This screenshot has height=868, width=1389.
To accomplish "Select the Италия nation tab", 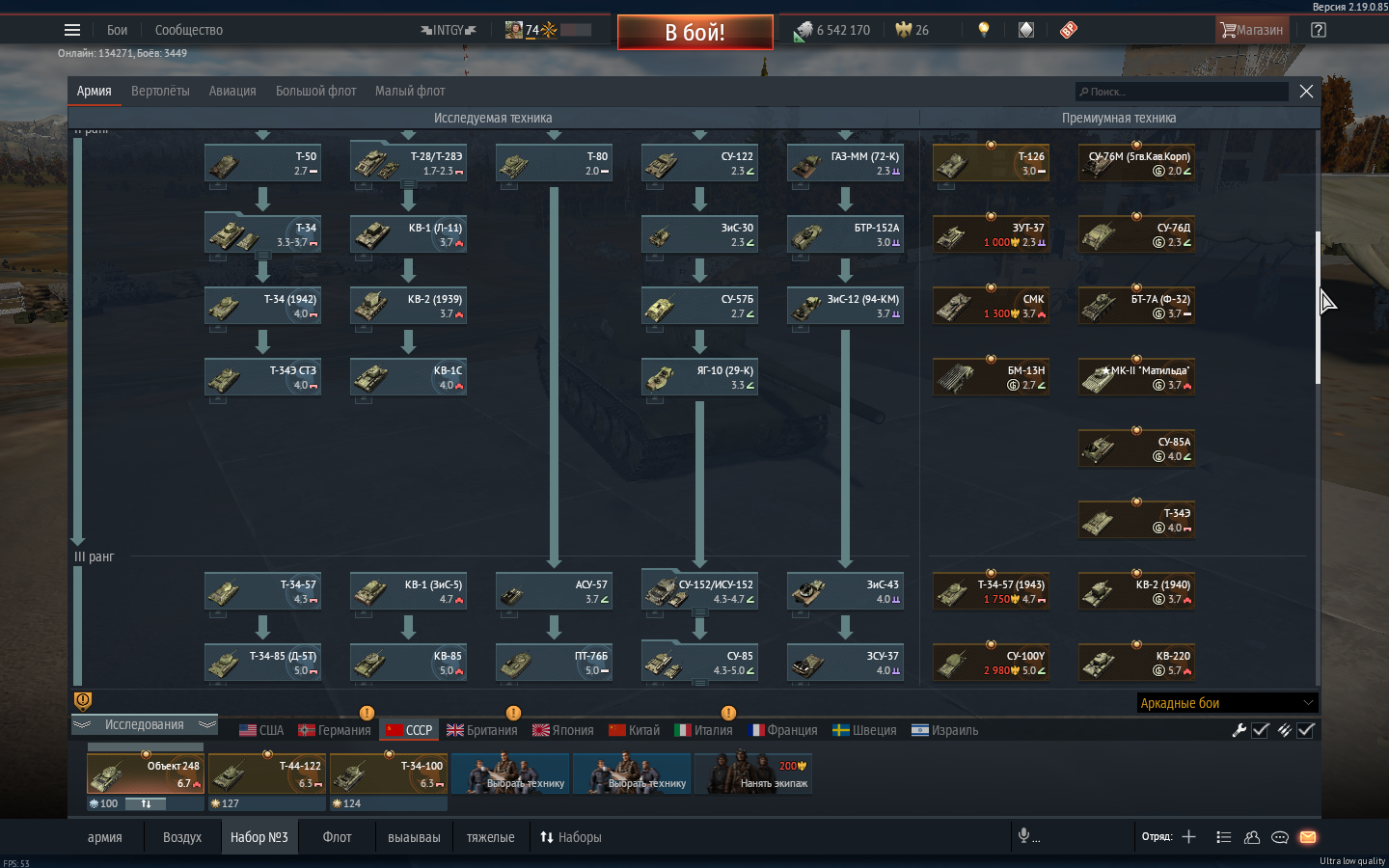I will click(704, 730).
